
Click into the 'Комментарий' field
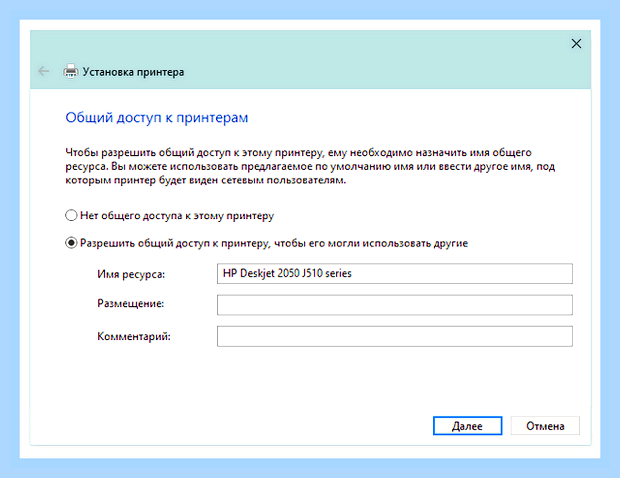point(395,336)
